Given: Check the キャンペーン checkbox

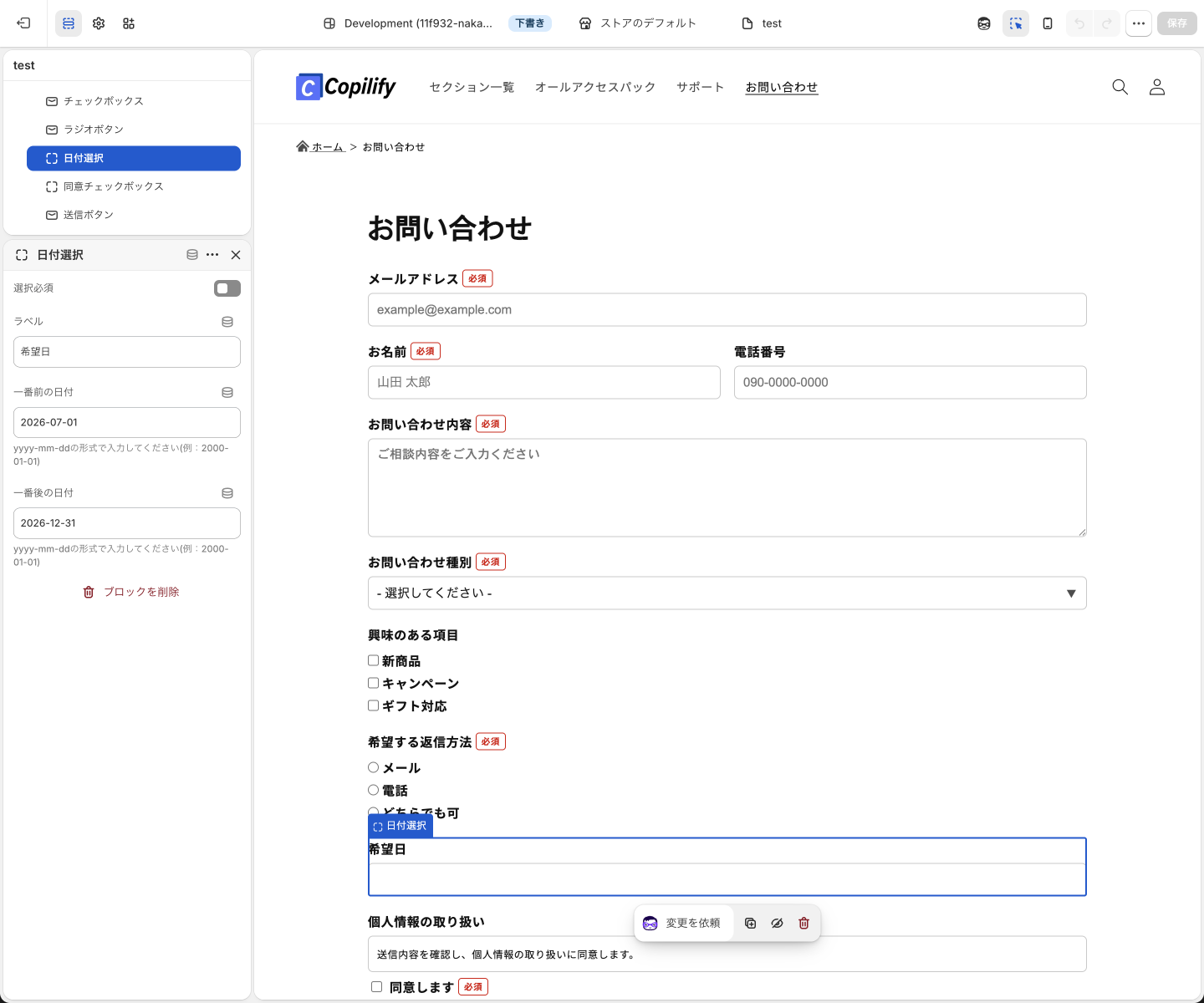Looking at the screenshot, I should pyautogui.click(x=374, y=684).
